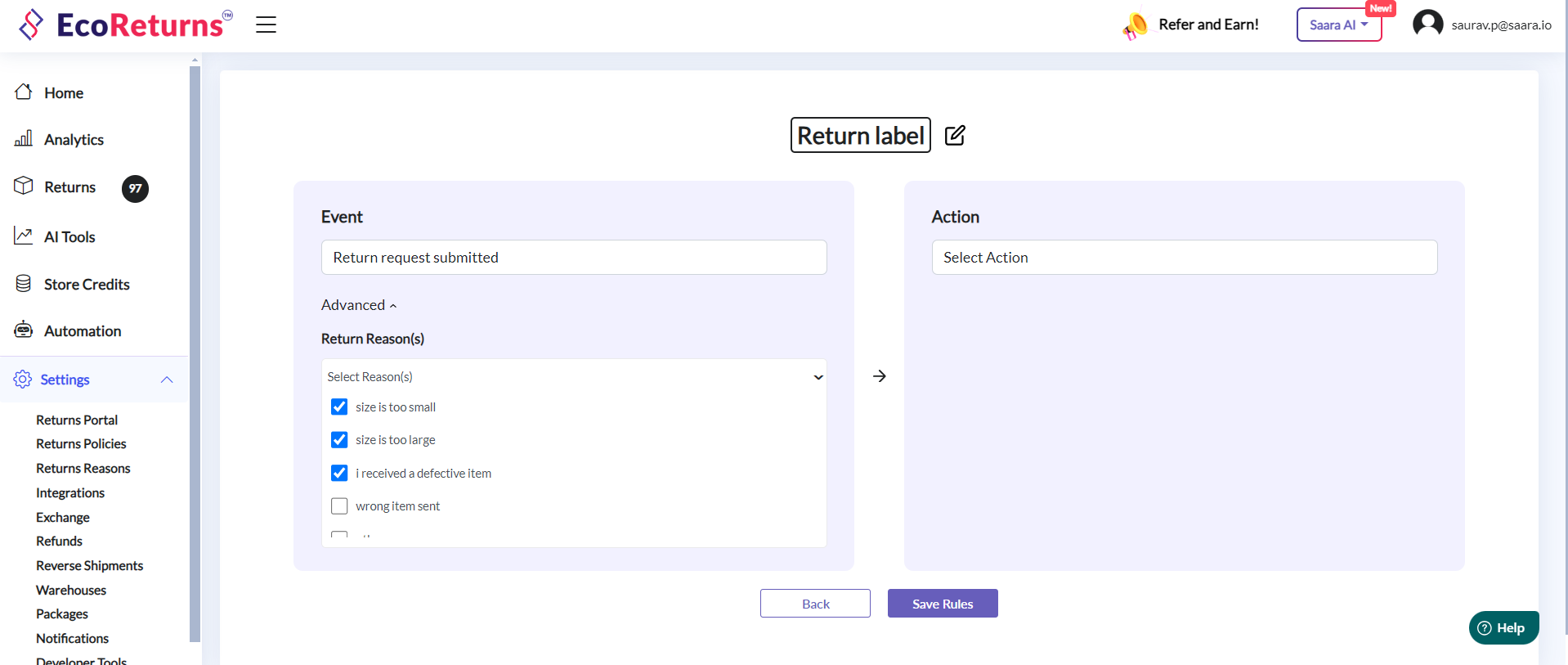Click the Home house icon in sidebar
The width and height of the screenshot is (1568, 665).
pos(24,92)
